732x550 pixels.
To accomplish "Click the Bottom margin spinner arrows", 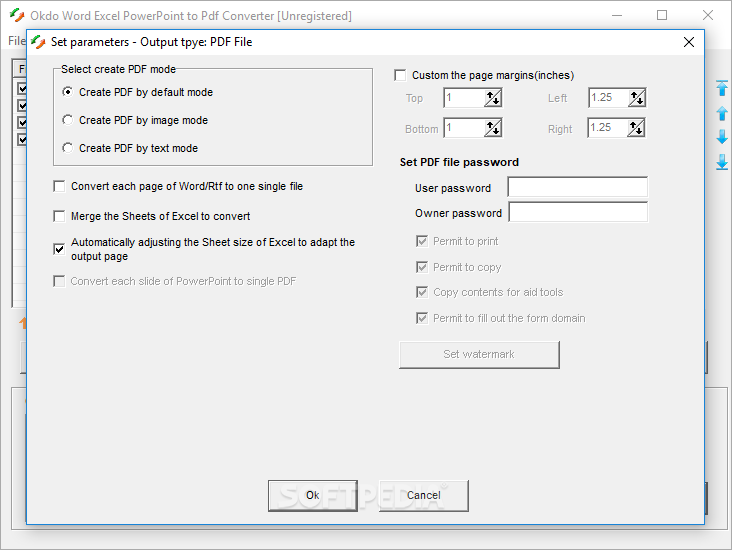I will tap(493, 128).
